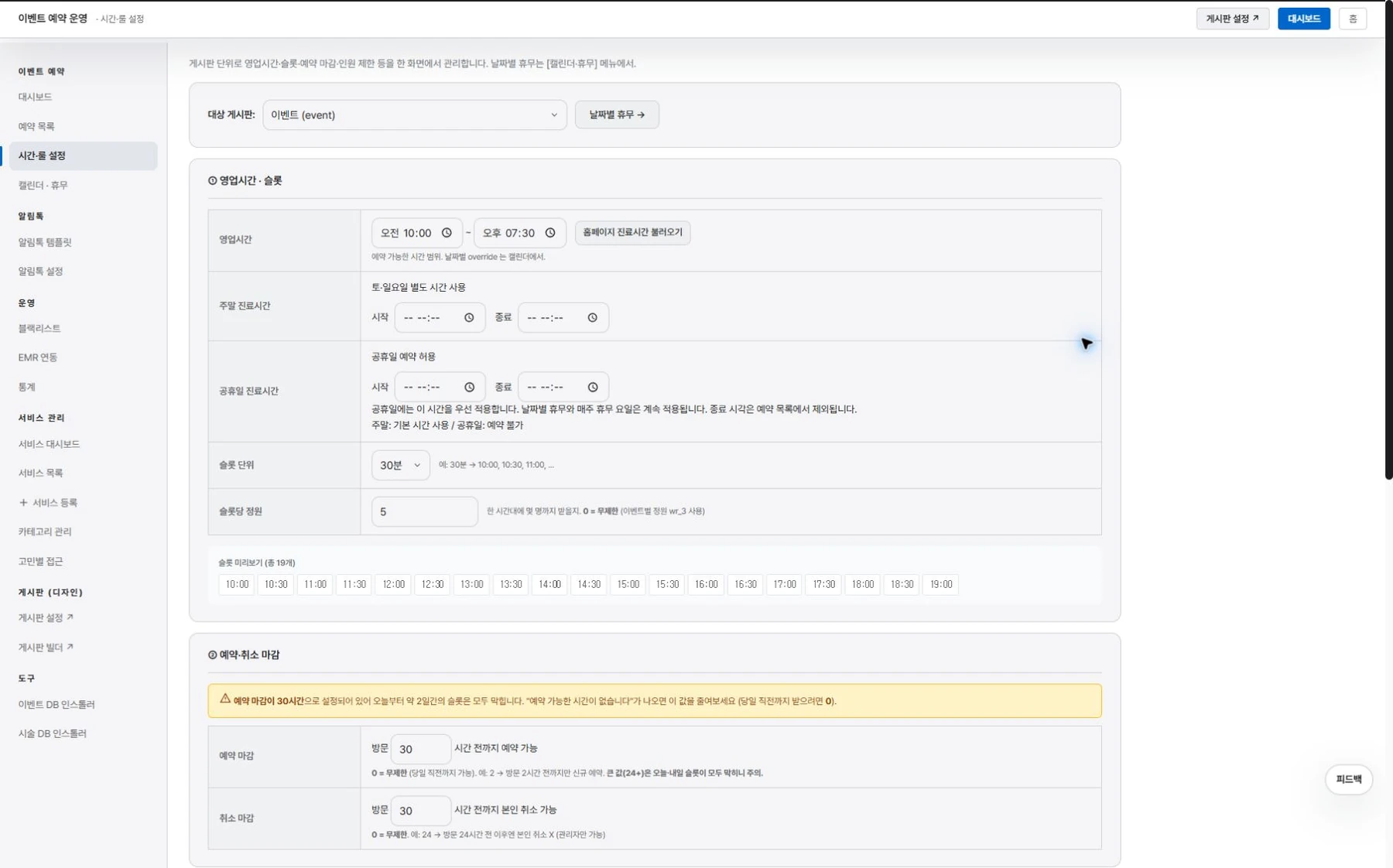Go to 예약 목록 in sidebar
The image size is (1393, 868).
(36, 126)
